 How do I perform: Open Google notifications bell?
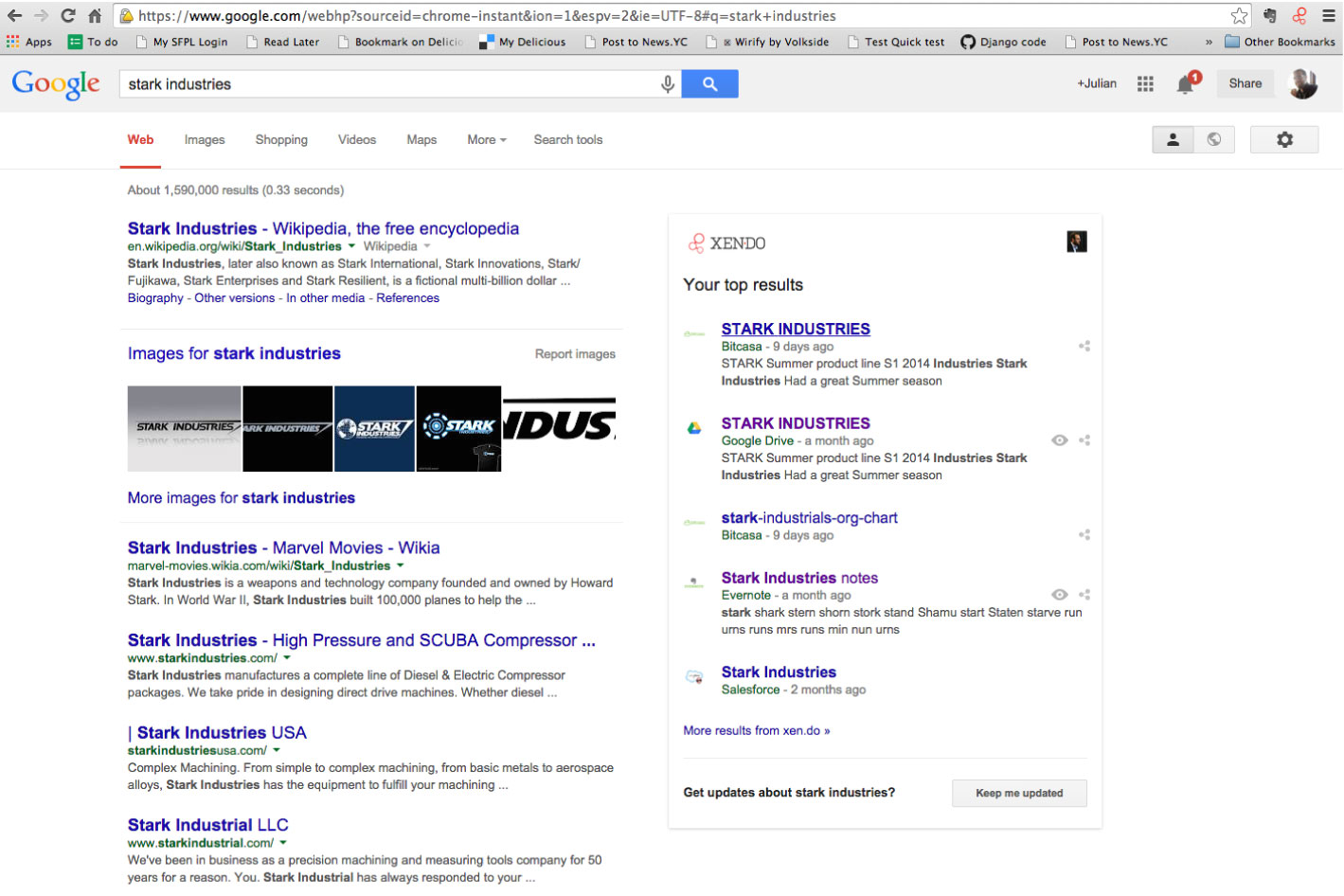click(1186, 84)
